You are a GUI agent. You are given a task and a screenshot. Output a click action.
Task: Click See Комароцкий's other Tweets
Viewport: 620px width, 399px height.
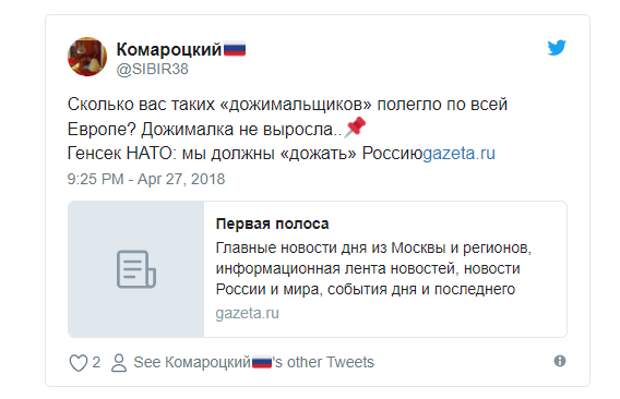[253, 362]
